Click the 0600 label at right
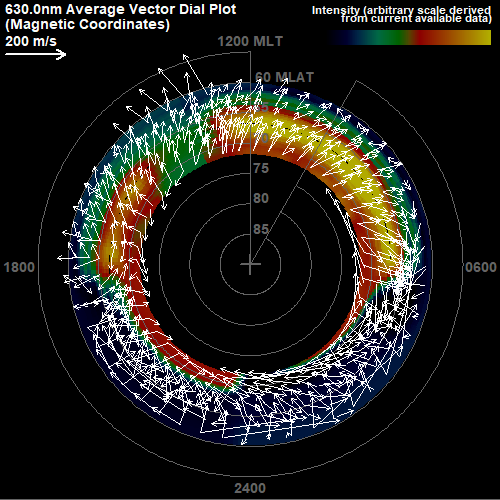500x500 pixels. (481, 267)
